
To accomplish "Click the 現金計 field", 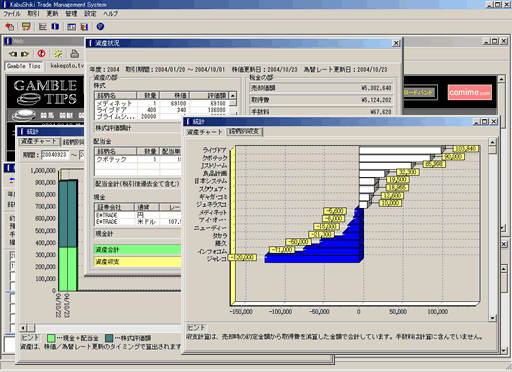I will (x=137, y=234).
